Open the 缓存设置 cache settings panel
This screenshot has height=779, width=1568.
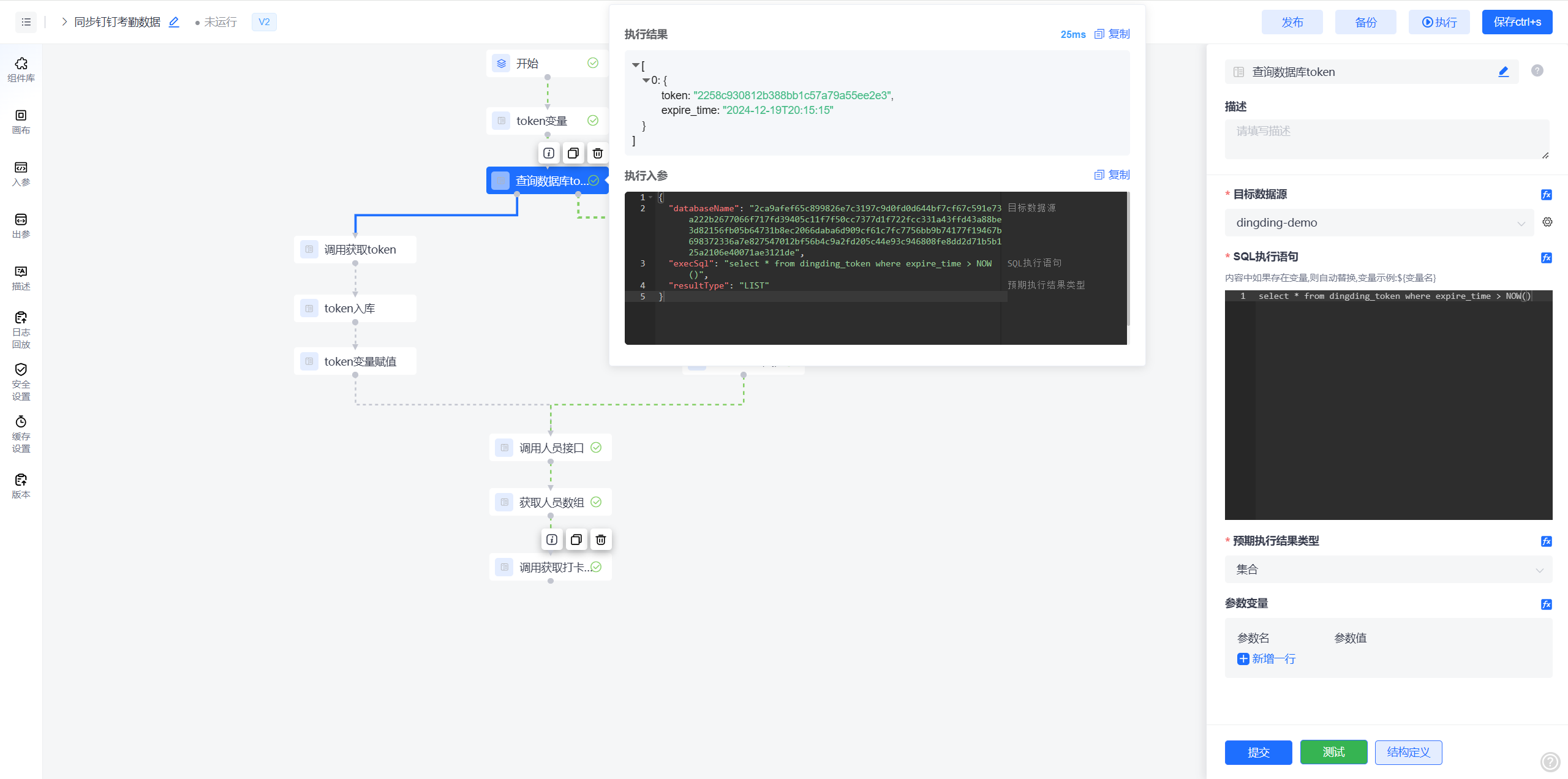click(x=21, y=434)
